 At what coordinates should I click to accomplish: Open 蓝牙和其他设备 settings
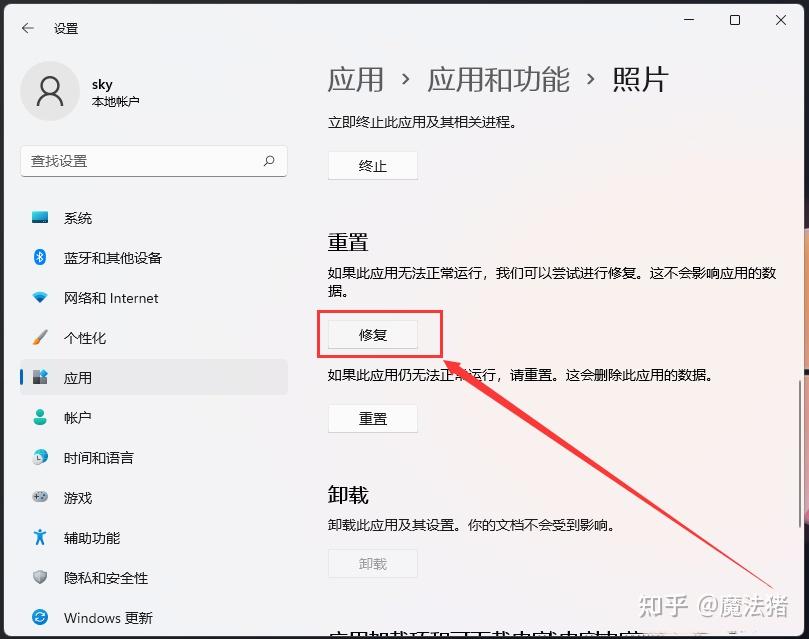coord(154,257)
